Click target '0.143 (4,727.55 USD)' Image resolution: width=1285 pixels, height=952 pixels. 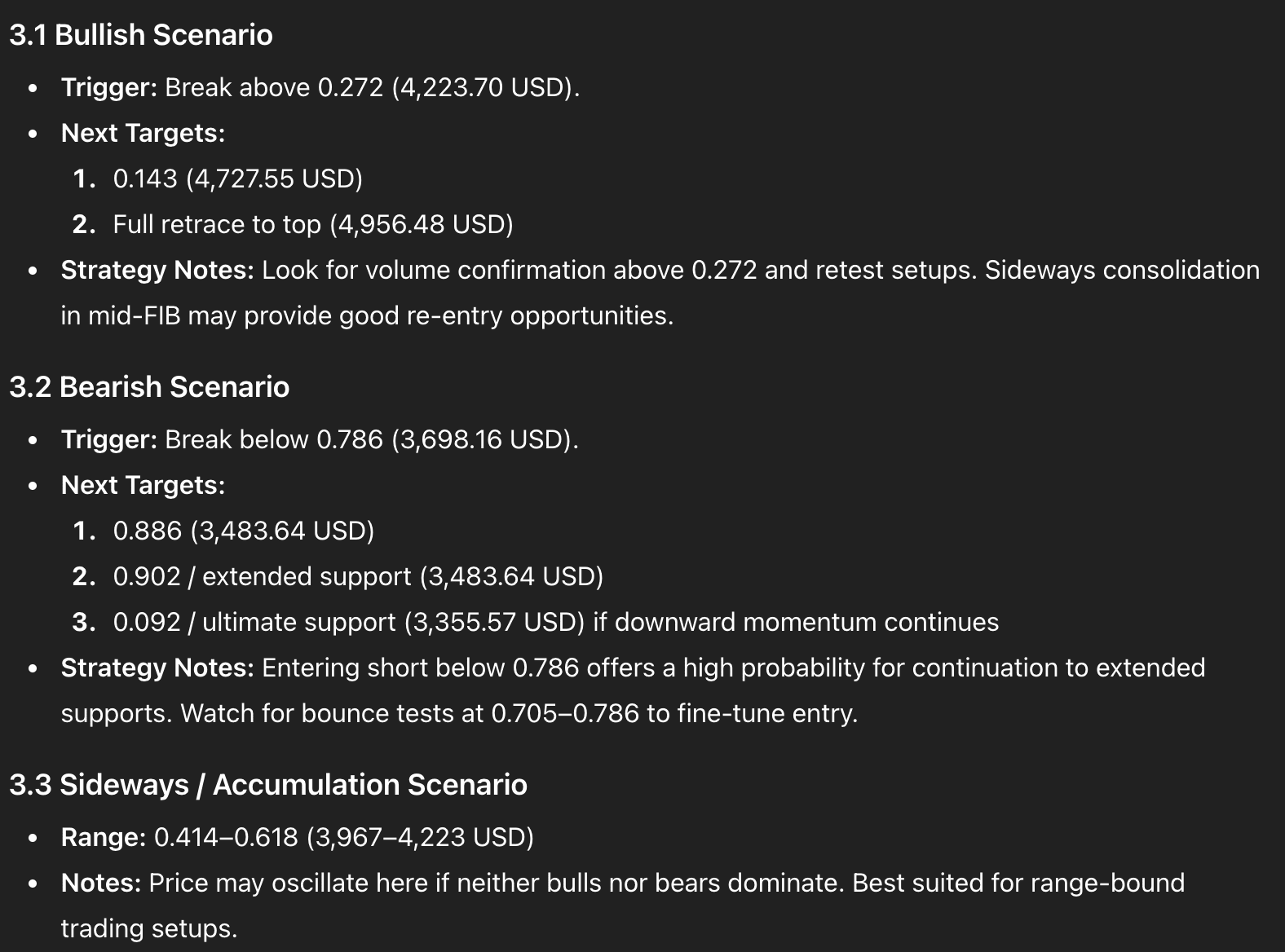(x=237, y=178)
